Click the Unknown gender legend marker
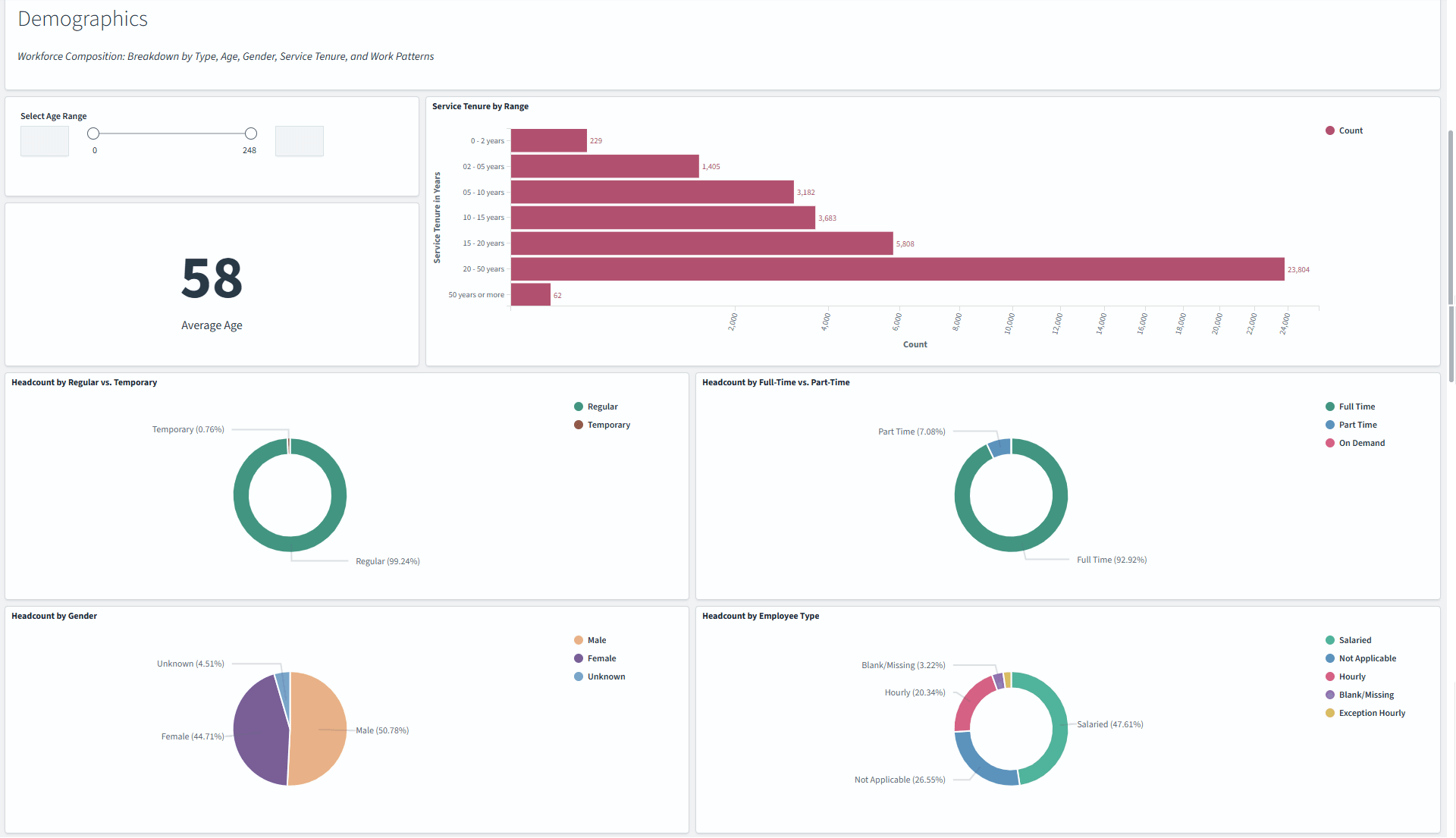Screen dimensions: 1456x838 tap(579, 676)
